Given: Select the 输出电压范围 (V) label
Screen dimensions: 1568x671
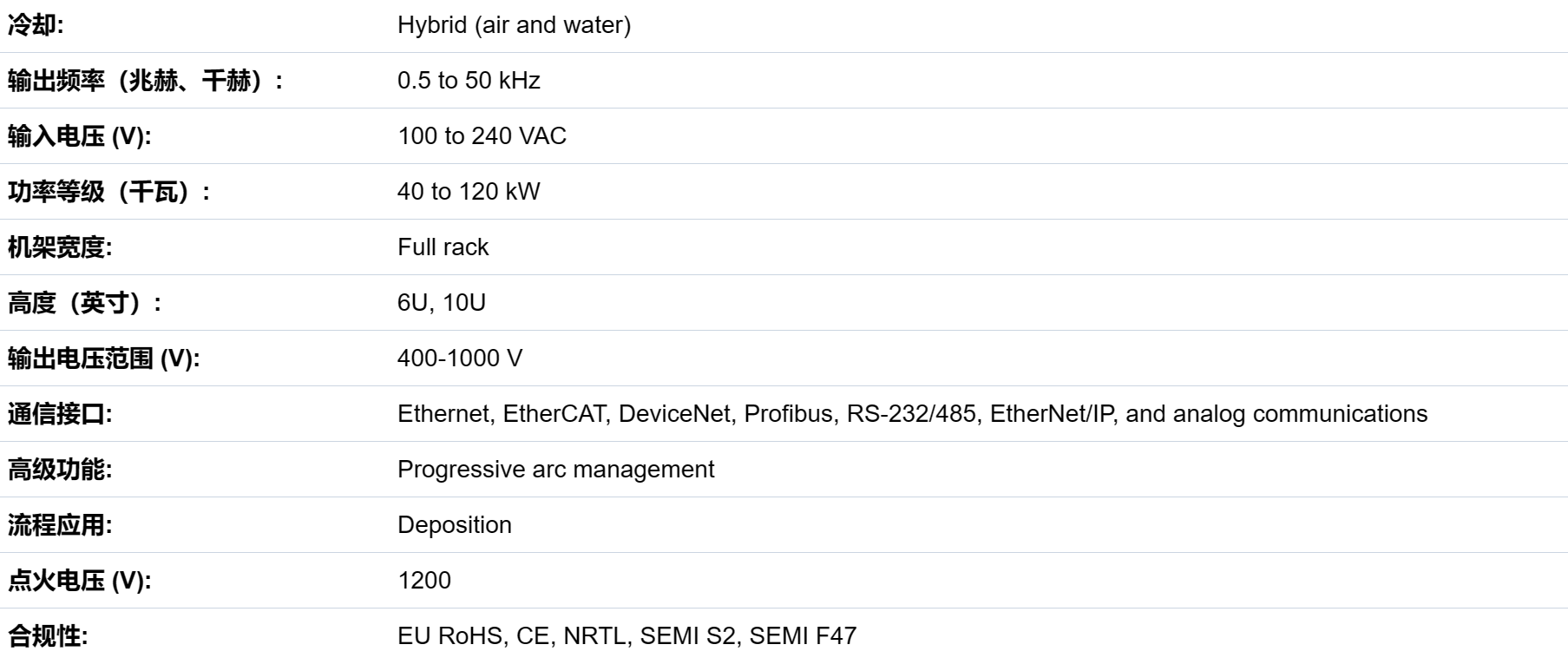Looking at the screenshot, I should click(x=103, y=359).
